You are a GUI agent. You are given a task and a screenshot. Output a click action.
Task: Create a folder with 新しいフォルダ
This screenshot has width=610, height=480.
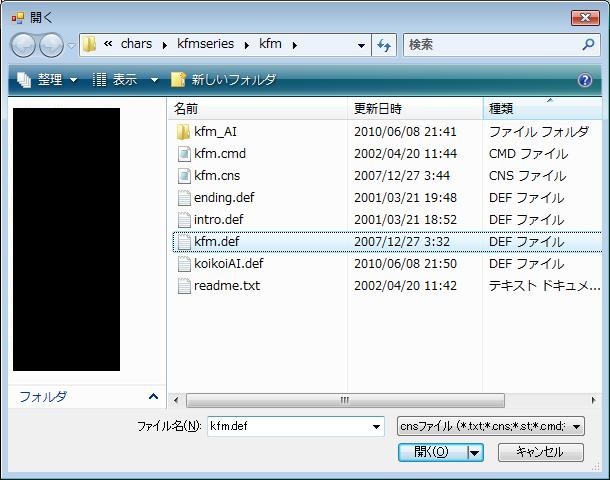pos(224,80)
